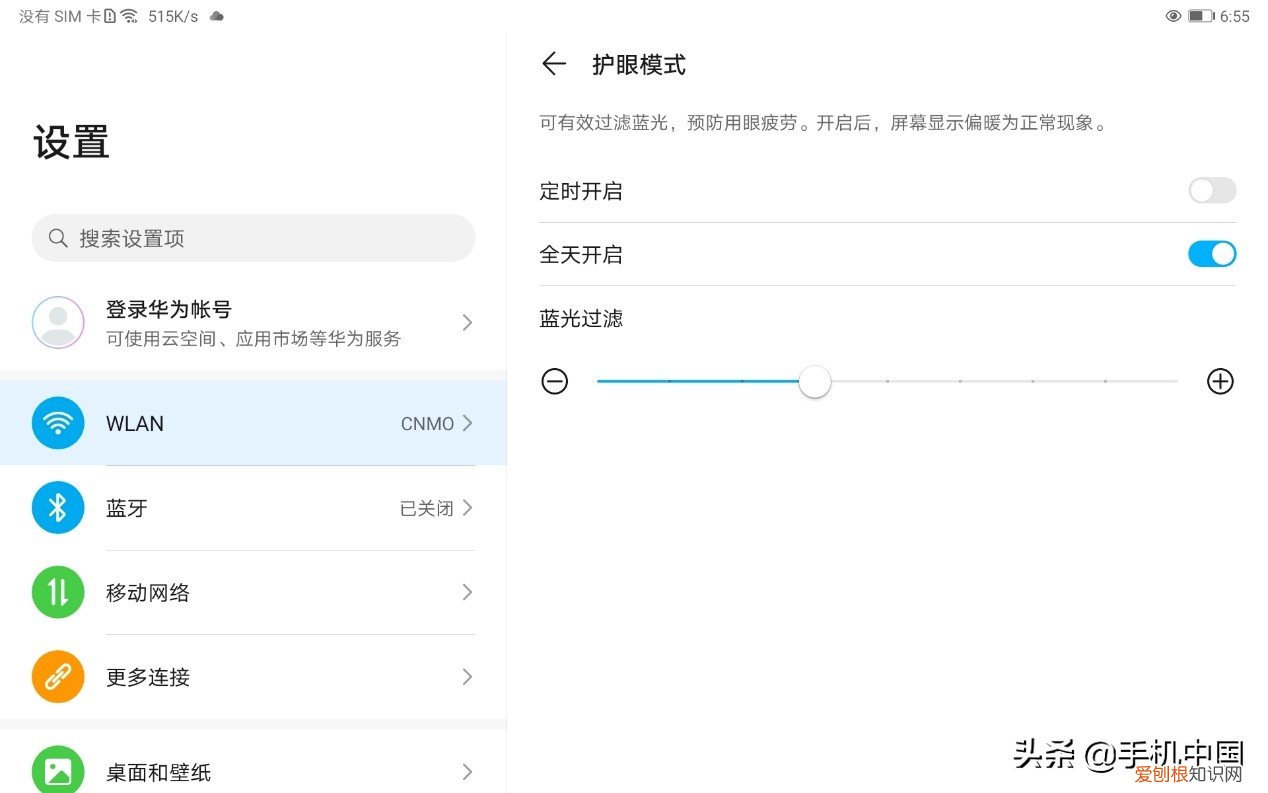Expand the 登录华为帐号 chevron arrow
The height and width of the screenshot is (793, 1268).
pyautogui.click(x=467, y=322)
